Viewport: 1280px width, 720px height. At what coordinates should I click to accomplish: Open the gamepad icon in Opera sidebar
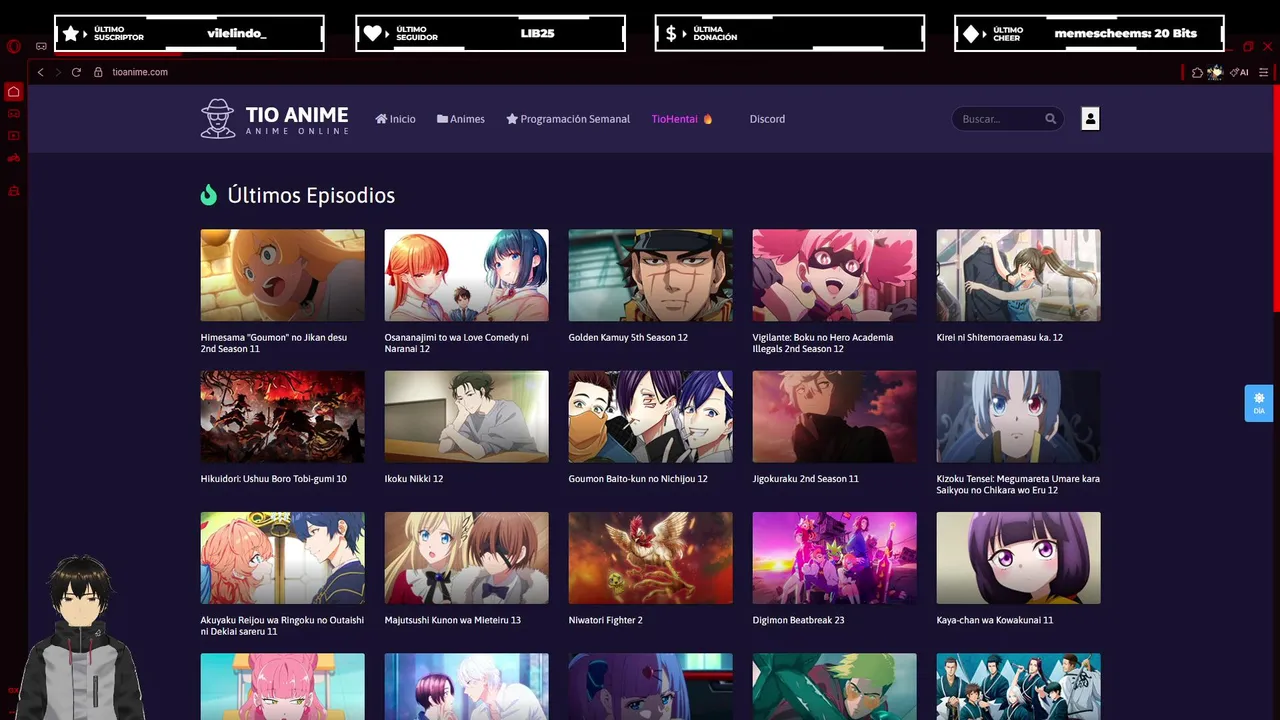tap(13, 113)
